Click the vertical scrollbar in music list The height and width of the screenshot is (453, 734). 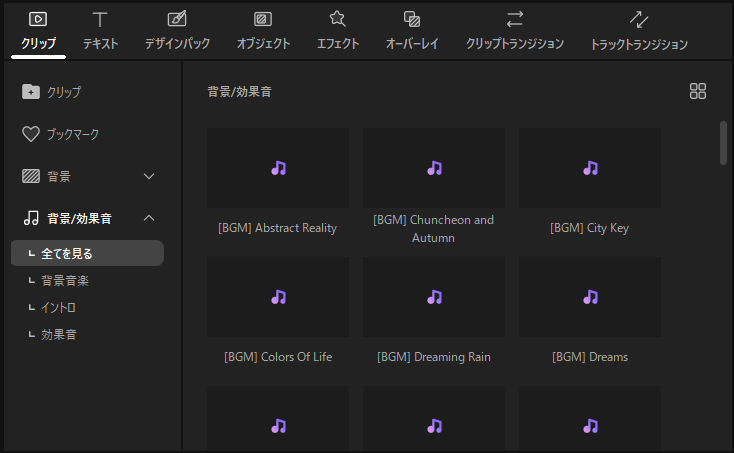coord(723,142)
